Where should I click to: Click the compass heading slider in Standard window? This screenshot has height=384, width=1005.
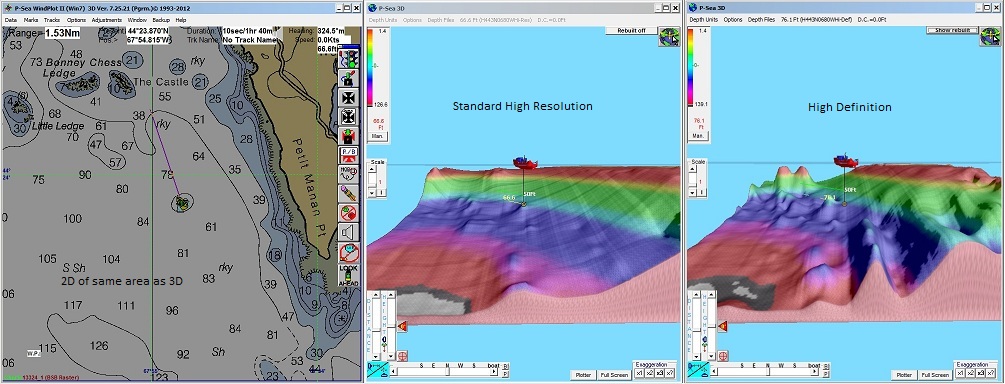click(x=445, y=371)
